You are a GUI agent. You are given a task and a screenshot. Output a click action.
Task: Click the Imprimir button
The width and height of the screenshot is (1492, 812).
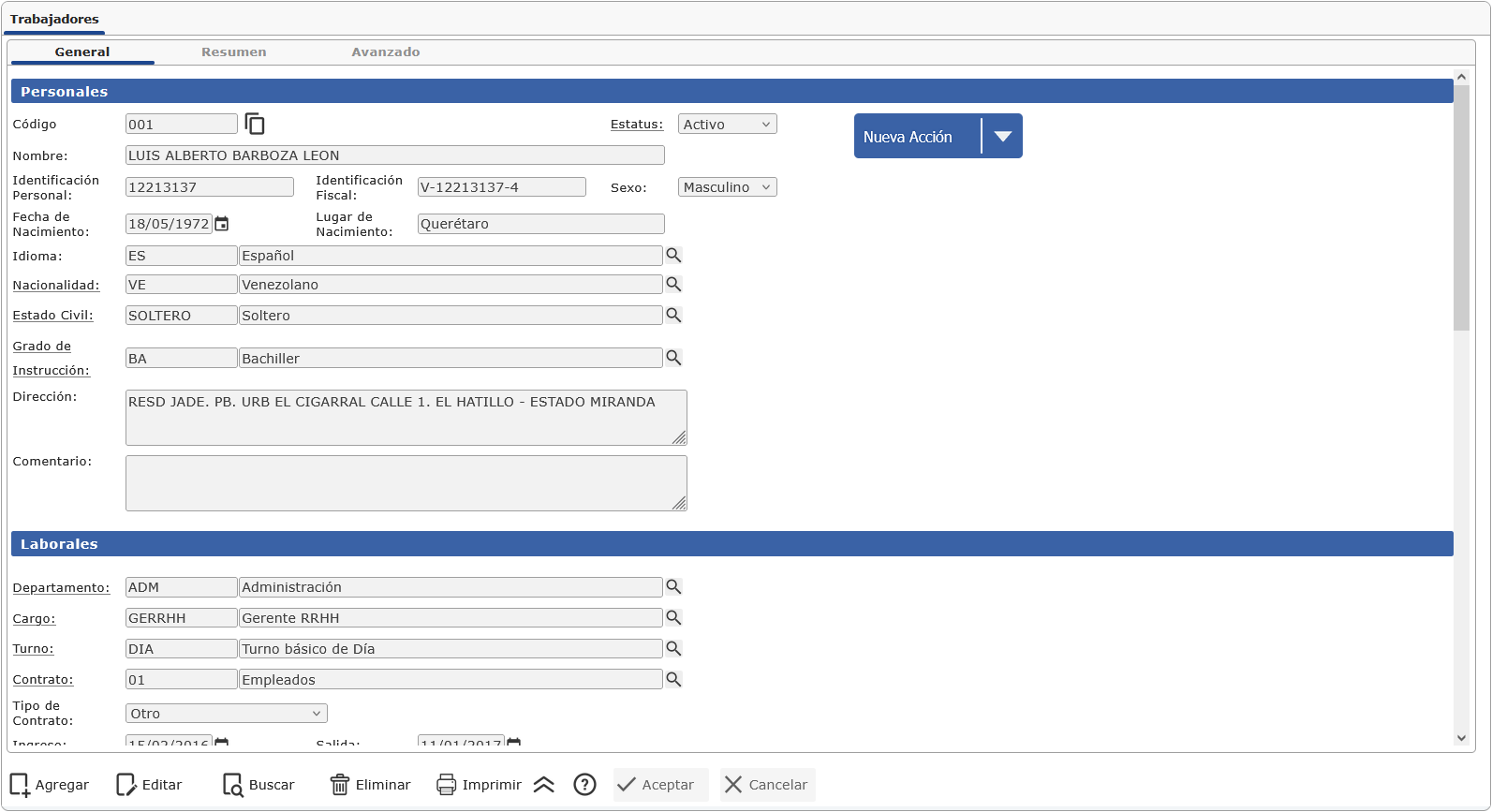click(x=480, y=785)
